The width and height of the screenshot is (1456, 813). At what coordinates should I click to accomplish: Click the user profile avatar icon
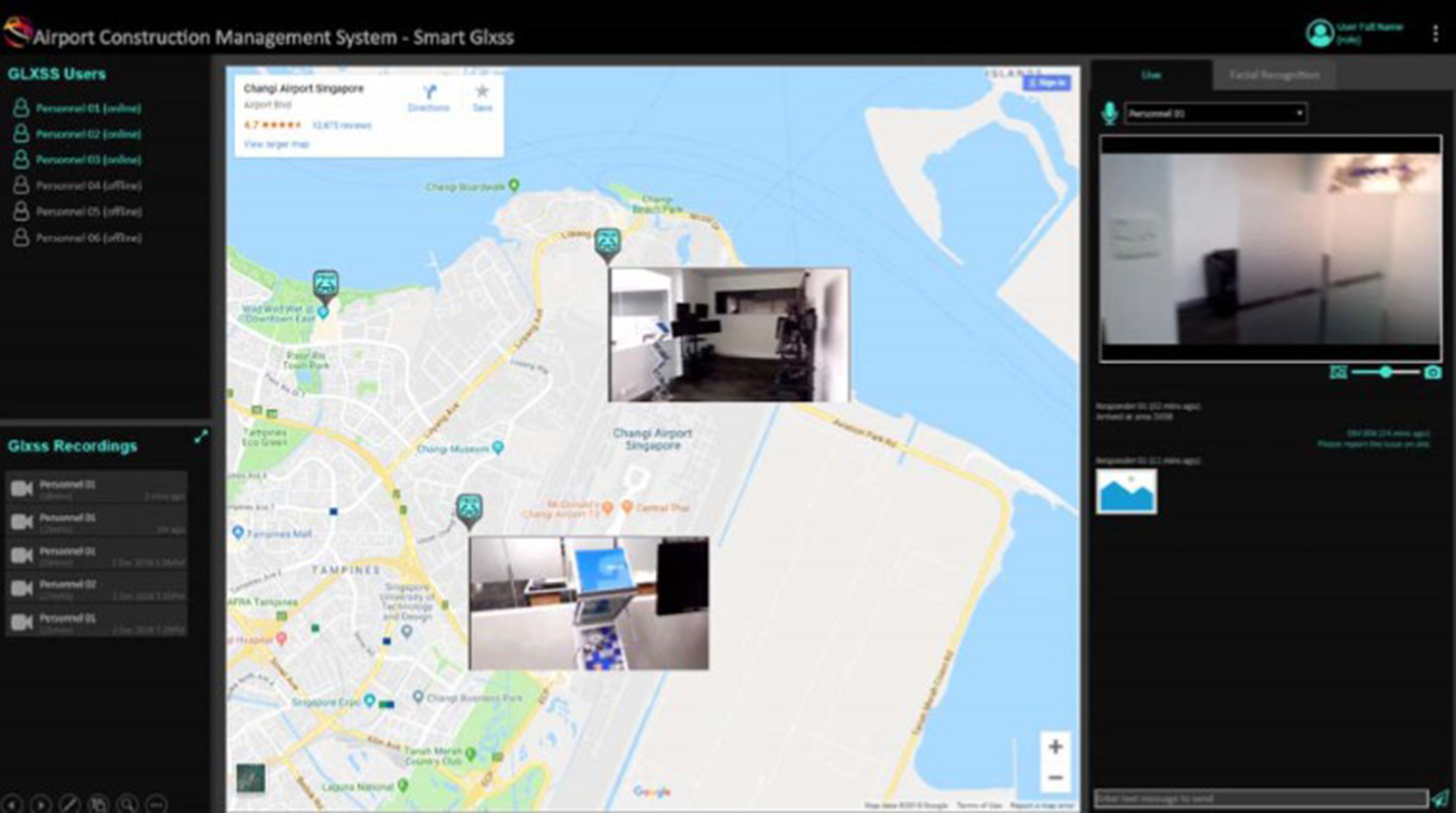pos(1319,33)
